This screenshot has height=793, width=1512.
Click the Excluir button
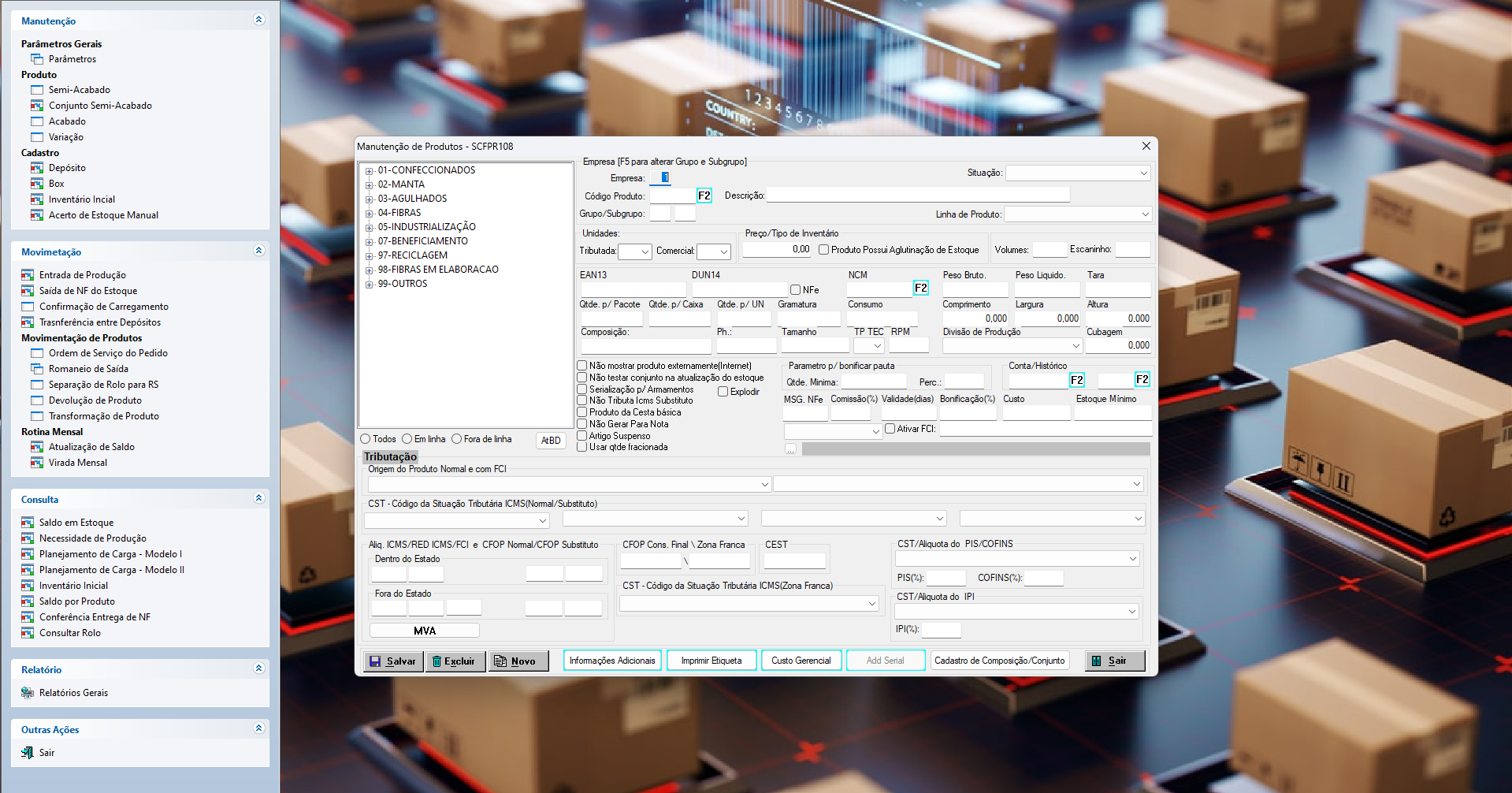coord(455,661)
